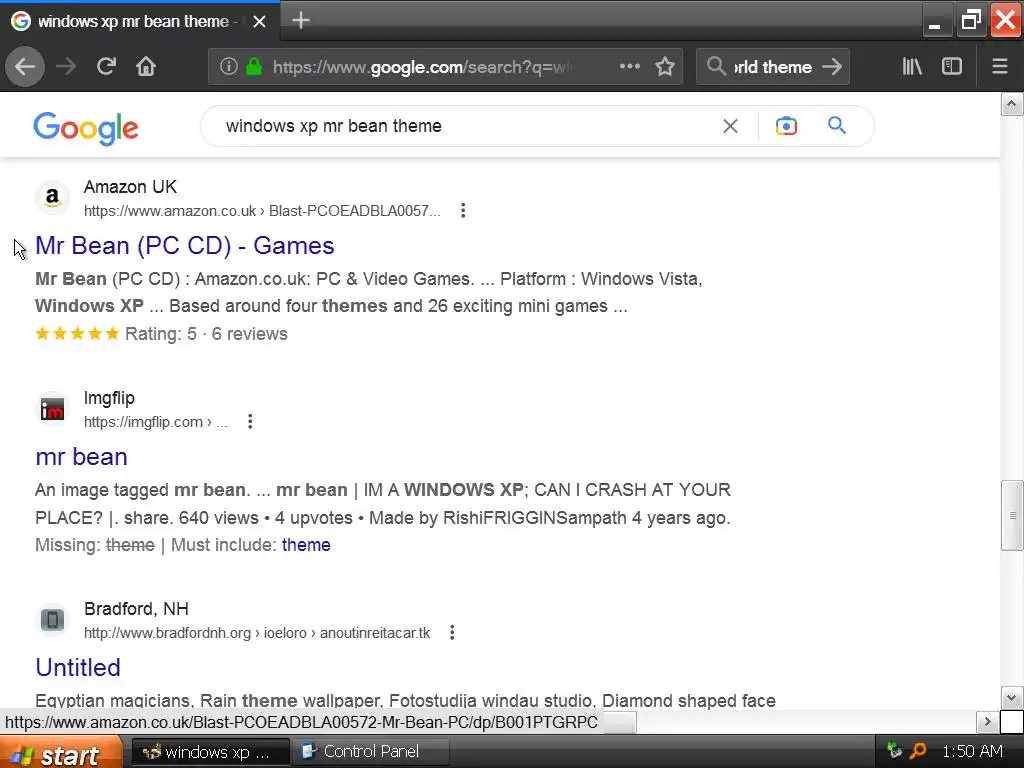Viewport: 1024px width, 768px height.
Task: Close the windows xp mr bean theme tab
Action: (x=259, y=22)
